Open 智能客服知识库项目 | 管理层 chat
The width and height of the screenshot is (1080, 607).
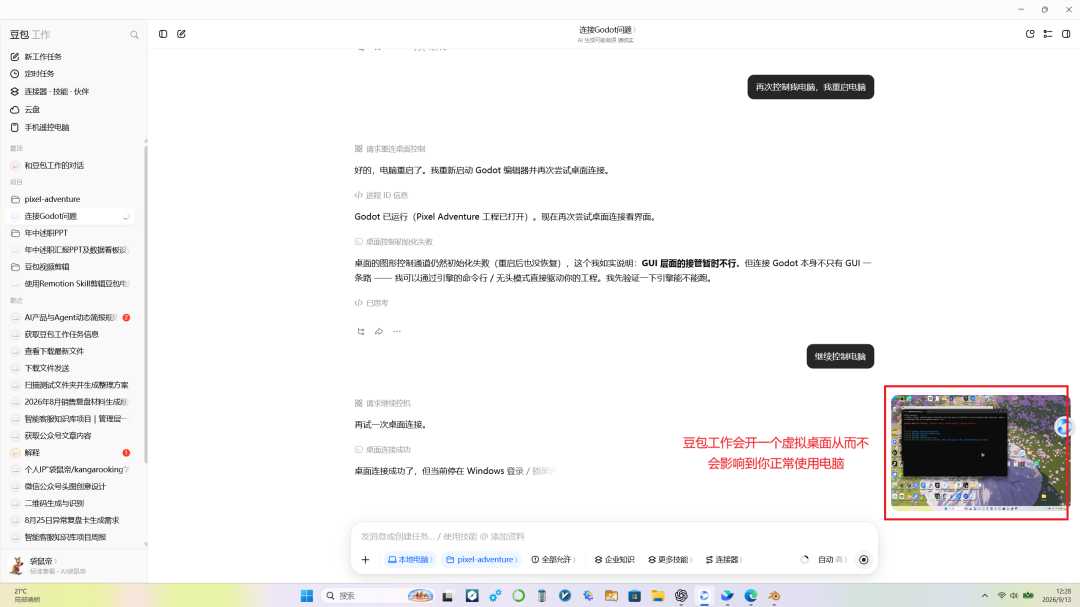(72, 419)
